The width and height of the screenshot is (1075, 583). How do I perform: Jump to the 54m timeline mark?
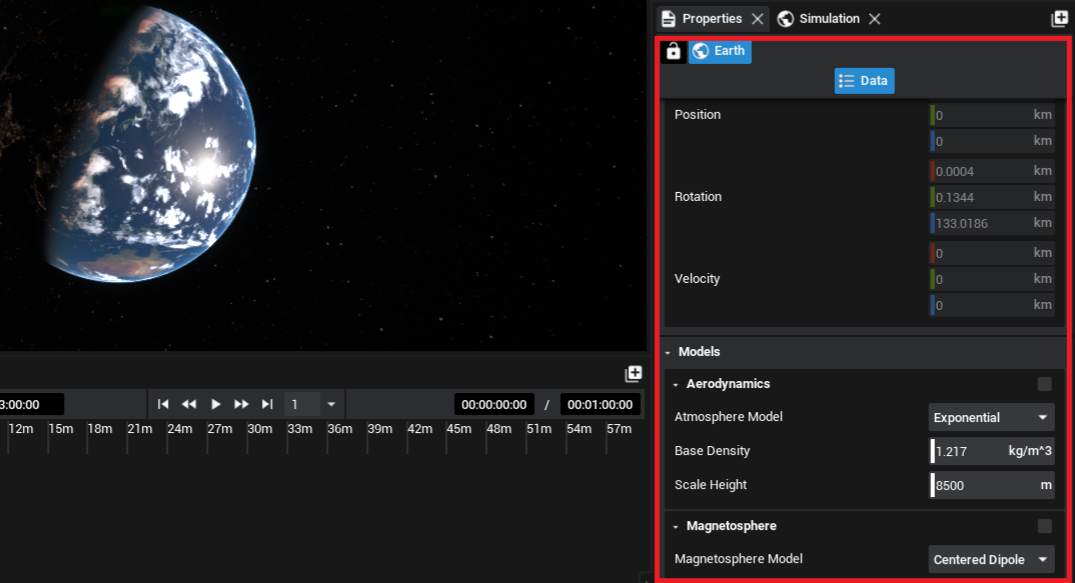579,429
